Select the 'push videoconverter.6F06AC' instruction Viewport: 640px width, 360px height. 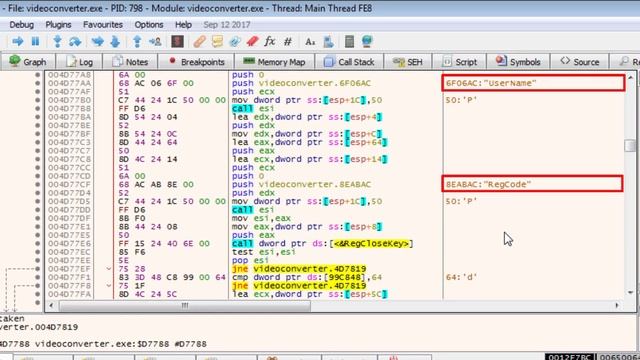coord(301,83)
